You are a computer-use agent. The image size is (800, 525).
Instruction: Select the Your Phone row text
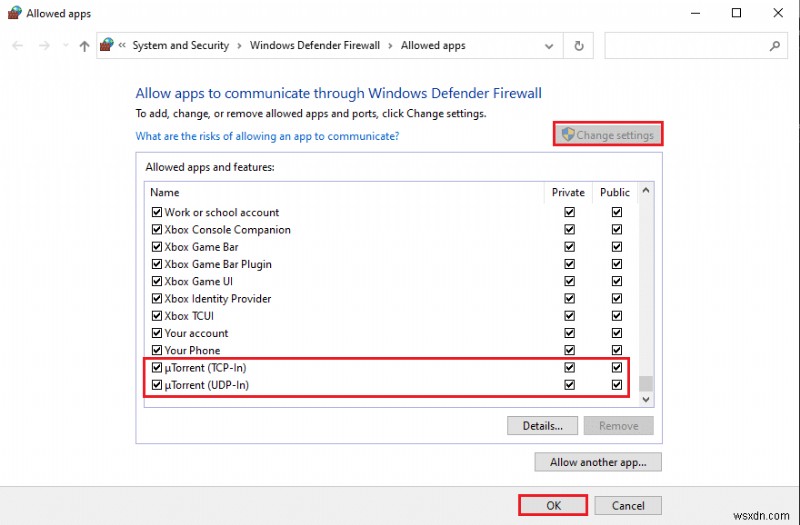point(192,351)
